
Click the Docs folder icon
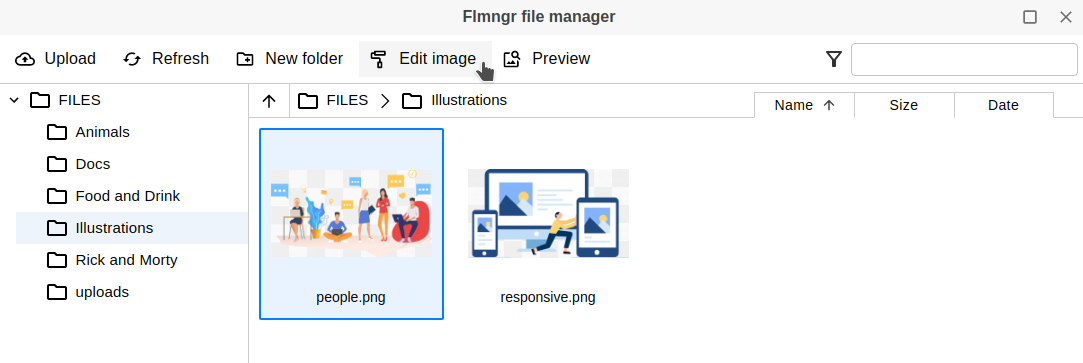tap(57, 164)
